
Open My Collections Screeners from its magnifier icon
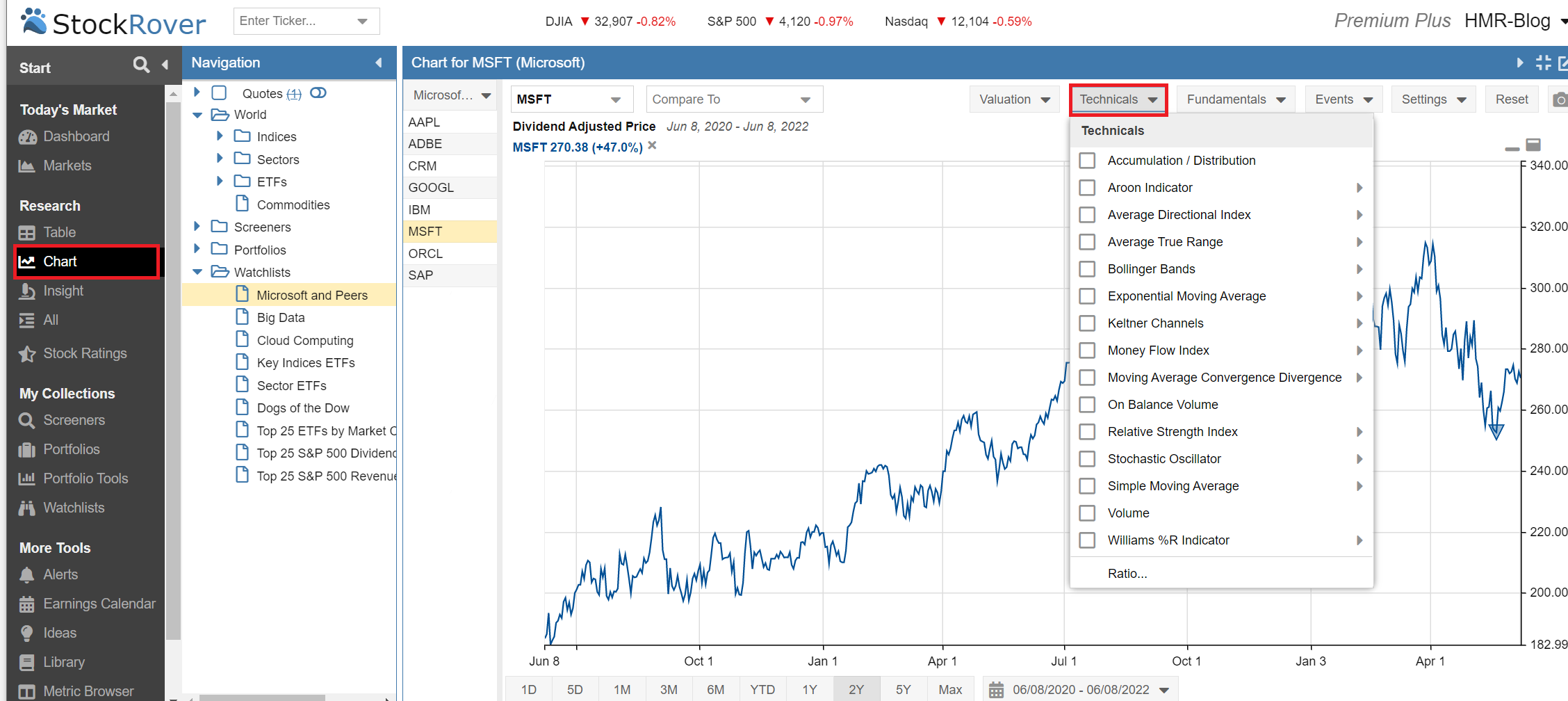(27, 421)
